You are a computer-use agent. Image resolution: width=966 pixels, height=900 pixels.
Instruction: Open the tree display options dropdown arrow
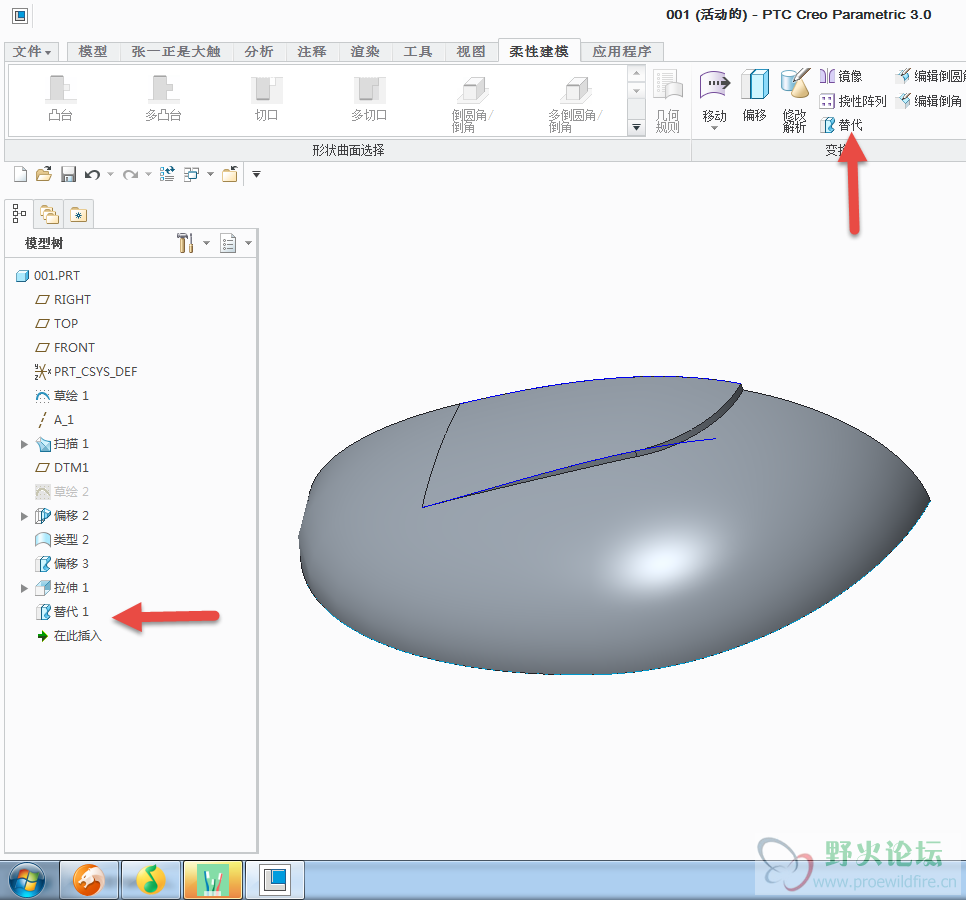248,243
